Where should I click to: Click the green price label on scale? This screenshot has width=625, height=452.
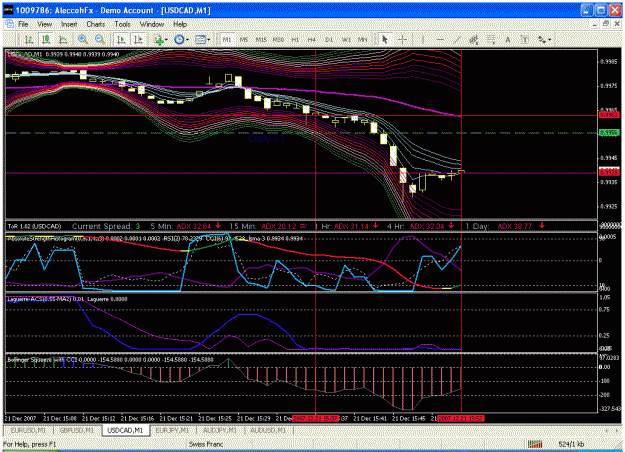tap(609, 133)
